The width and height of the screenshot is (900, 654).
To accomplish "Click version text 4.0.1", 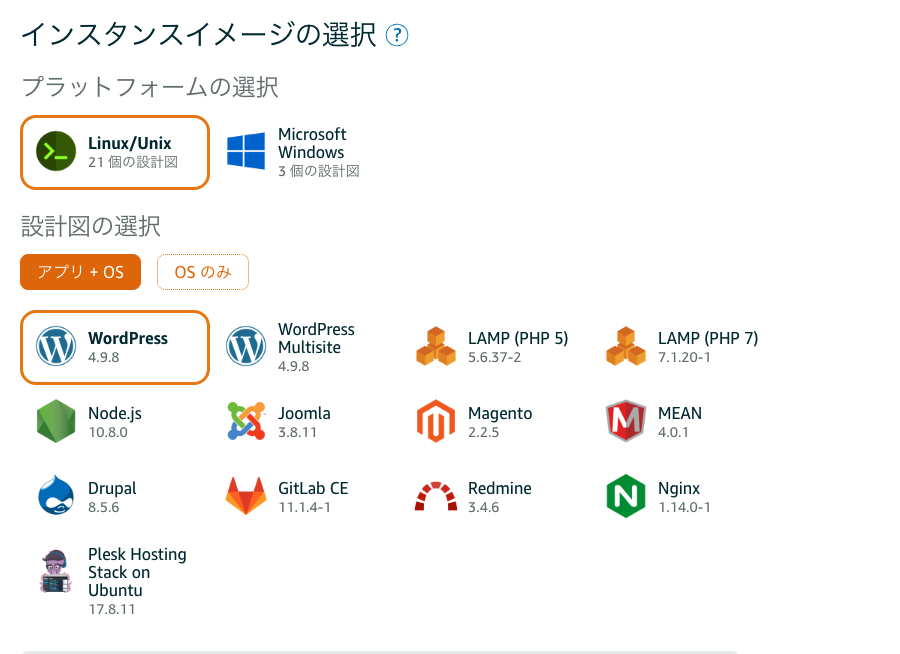I will click(x=673, y=432).
